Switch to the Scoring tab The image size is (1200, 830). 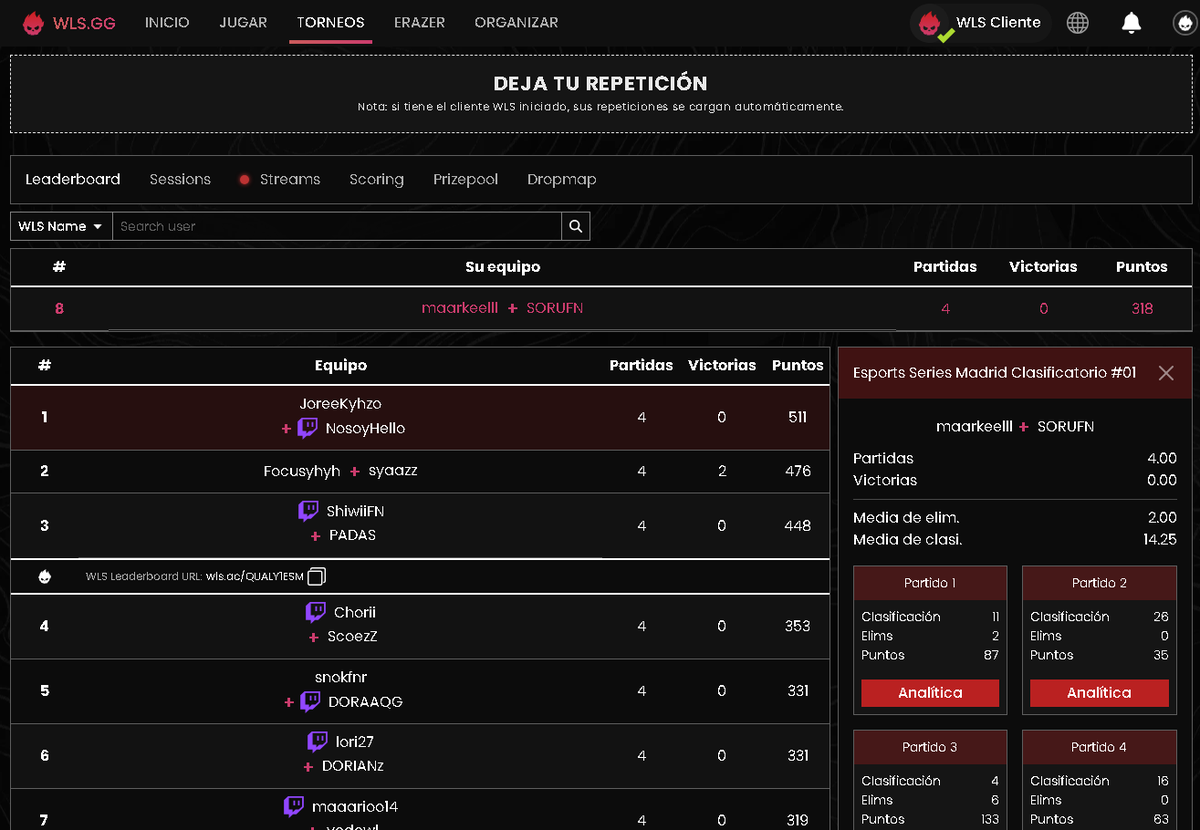pos(377,179)
